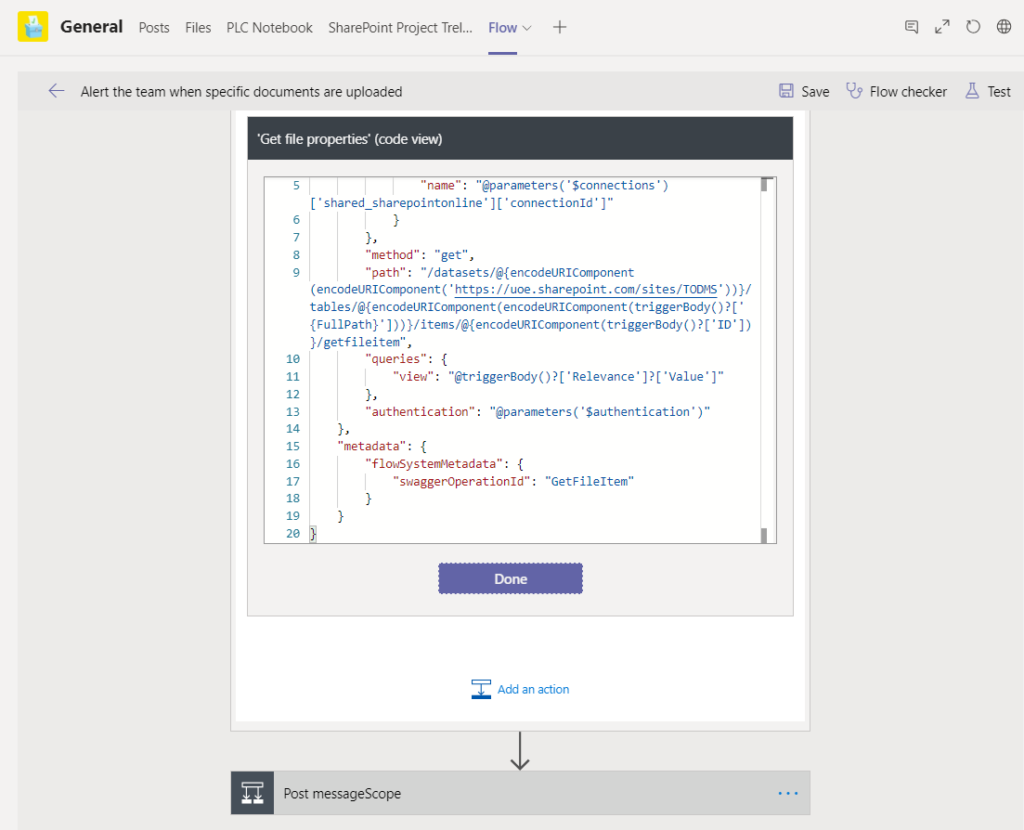This screenshot has height=830, width=1024.
Task: Open the Flow tab dropdown chevron
Action: [x=525, y=27]
